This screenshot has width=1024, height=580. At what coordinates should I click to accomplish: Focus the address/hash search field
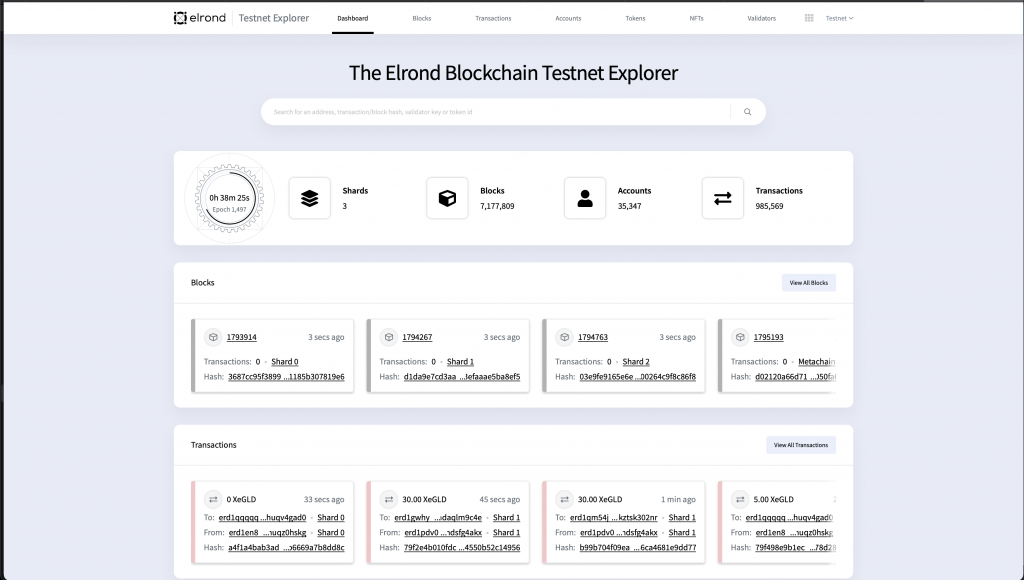496,112
